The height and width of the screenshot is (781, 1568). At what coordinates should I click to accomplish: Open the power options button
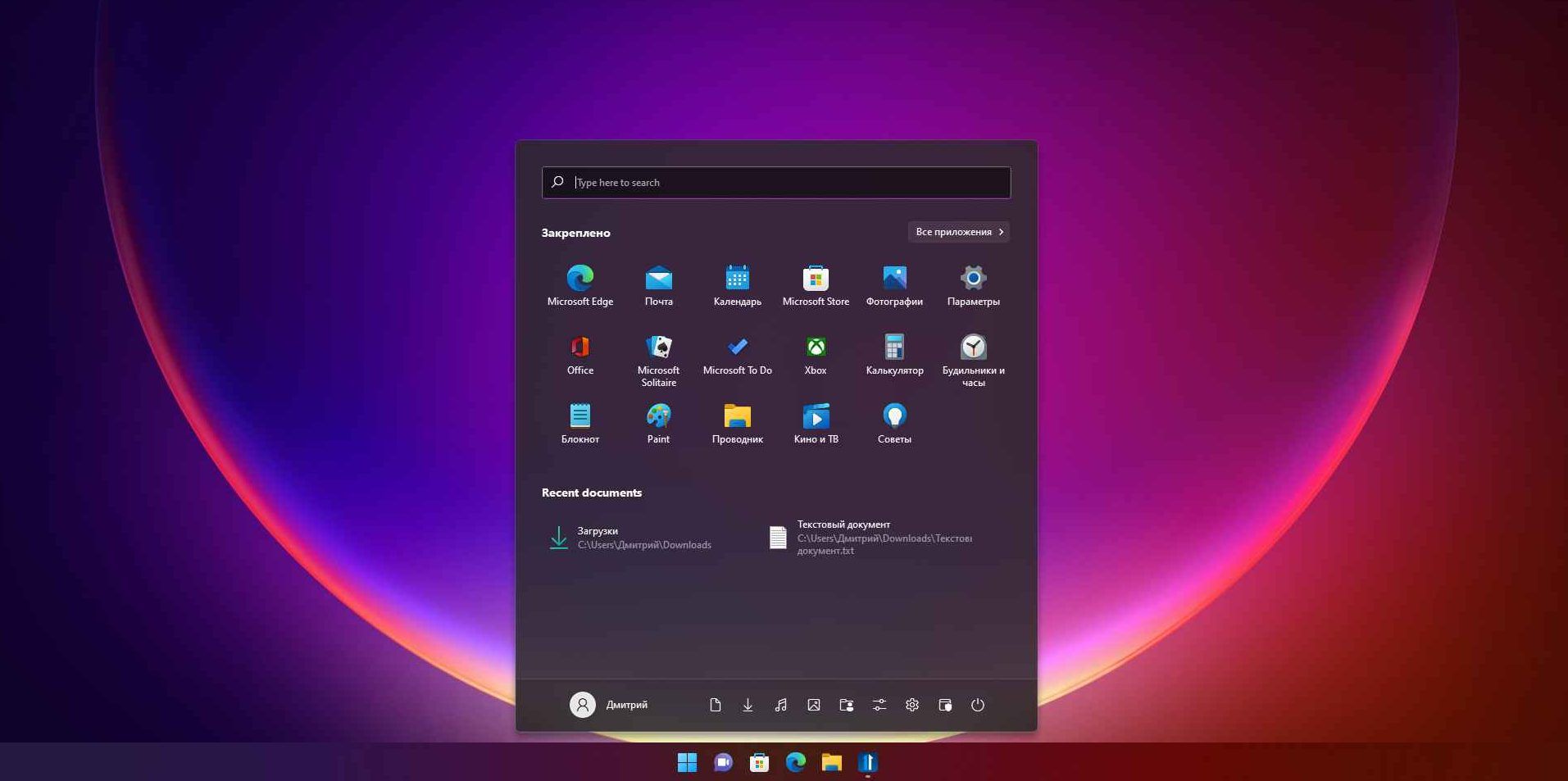tap(977, 705)
